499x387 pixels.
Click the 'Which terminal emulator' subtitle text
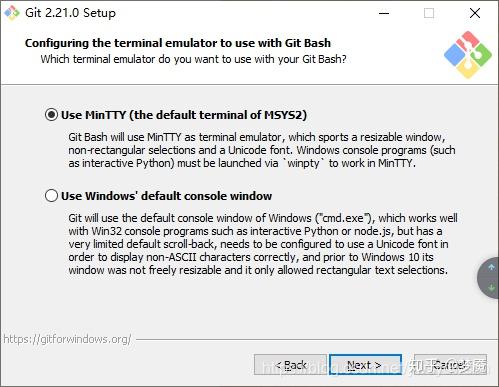click(x=193, y=59)
